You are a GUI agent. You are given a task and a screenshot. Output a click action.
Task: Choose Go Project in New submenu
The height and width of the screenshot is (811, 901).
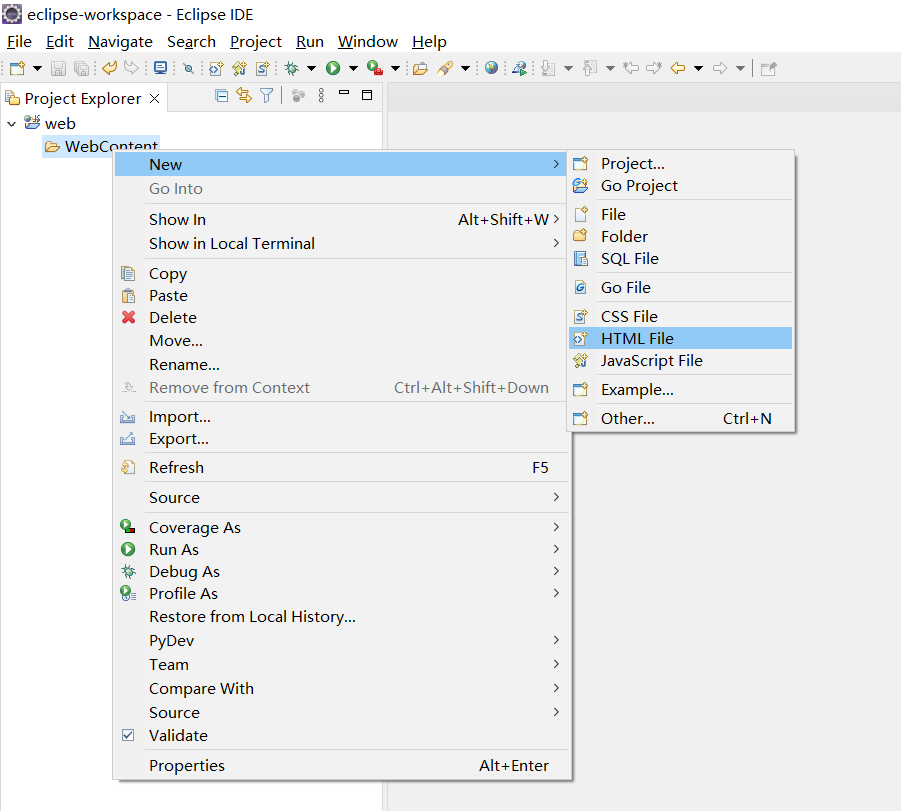(680, 186)
